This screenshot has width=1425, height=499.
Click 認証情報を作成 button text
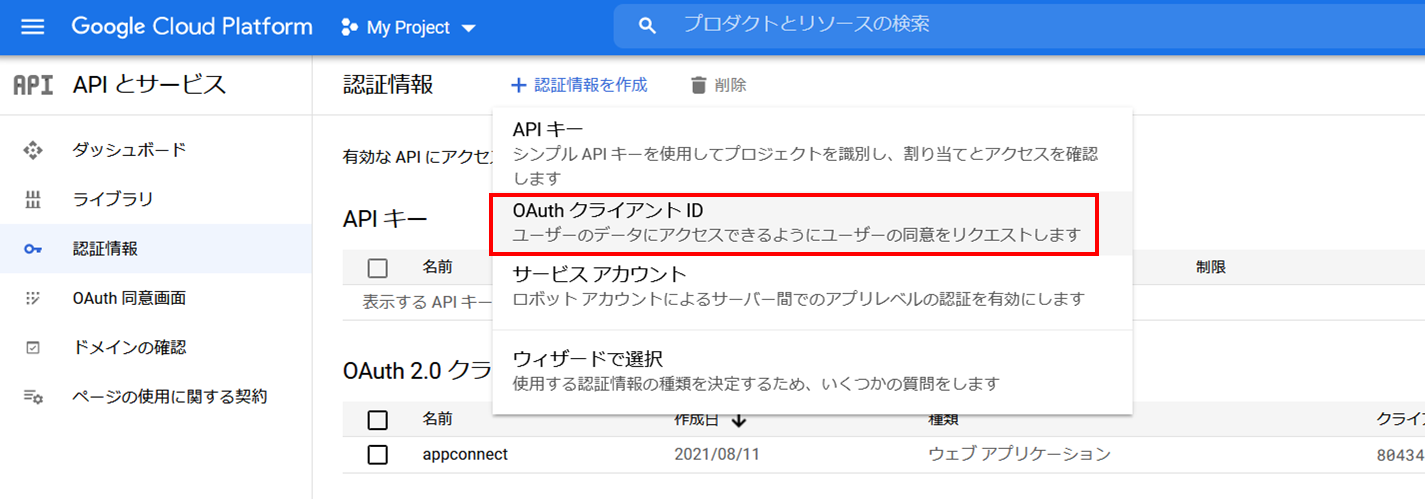click(x=591, y=85)
